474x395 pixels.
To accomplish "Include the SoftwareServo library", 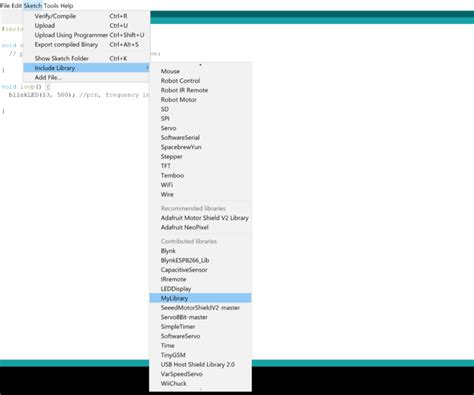I will 200,336.
